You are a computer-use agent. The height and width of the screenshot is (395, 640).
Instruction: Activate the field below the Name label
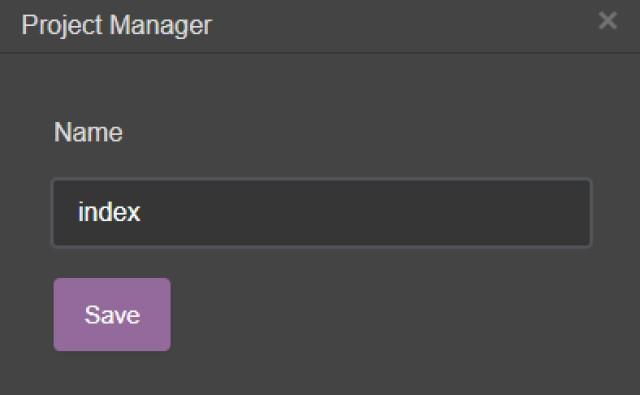tap(321, 213)
